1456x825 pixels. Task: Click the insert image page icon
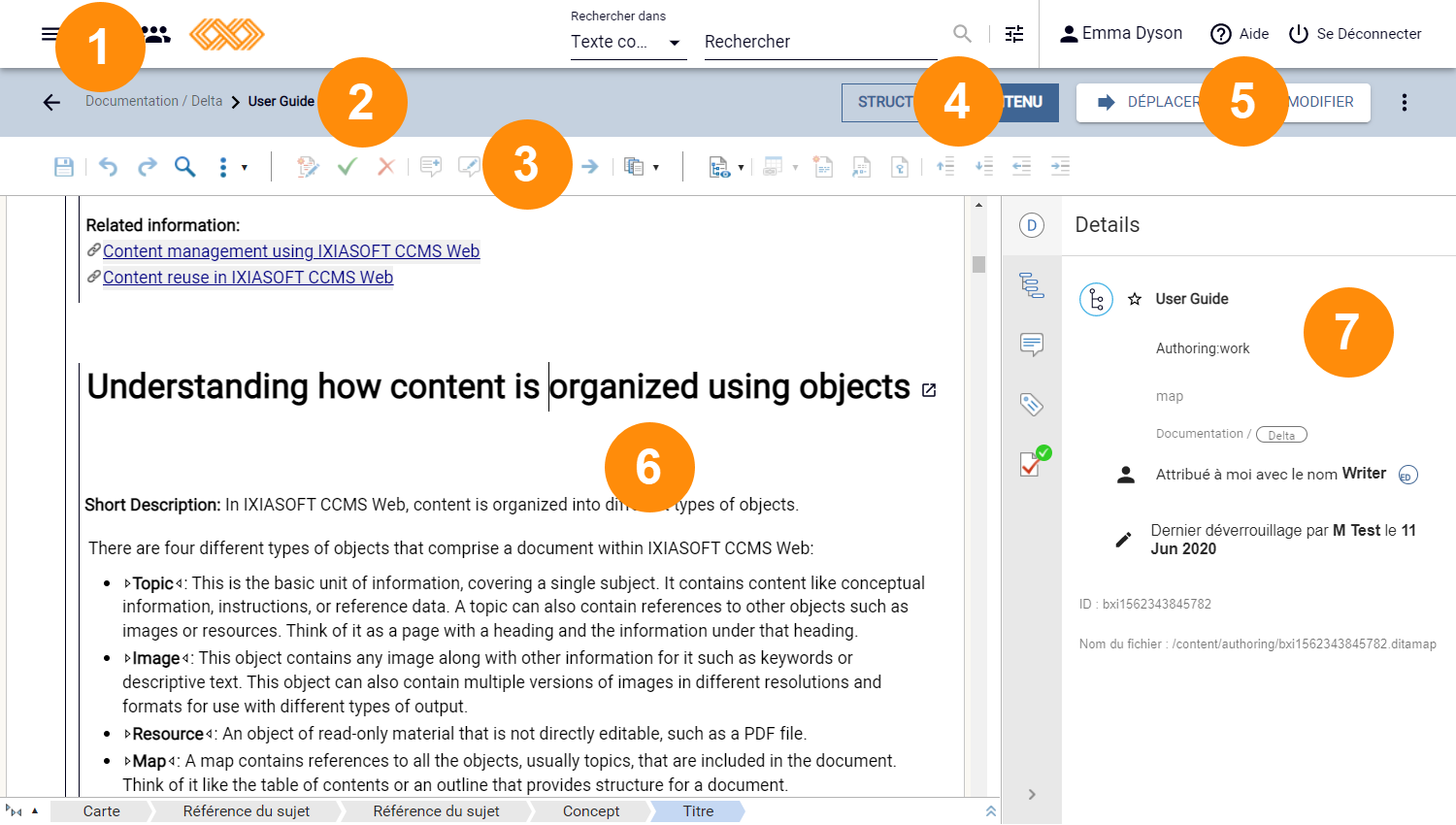click(861, 167)
